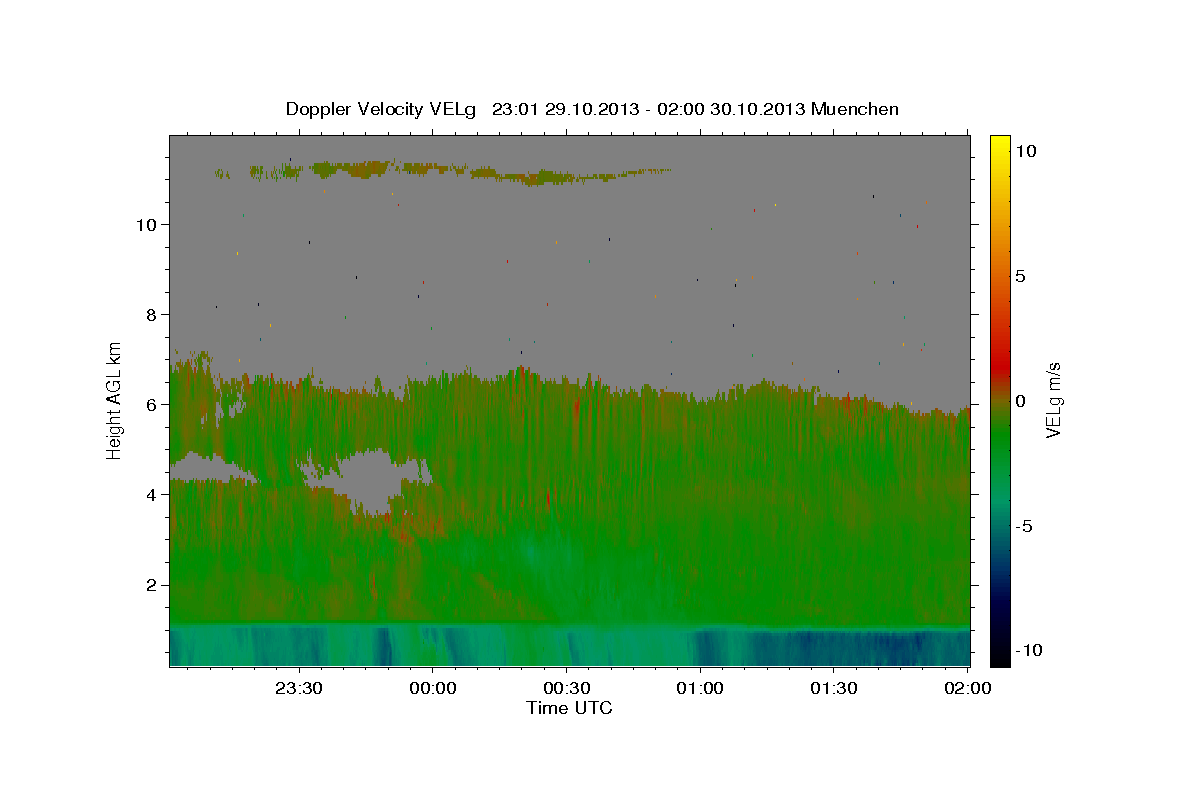Click the dark blue low-level band after 01:00

coord(830,648)
